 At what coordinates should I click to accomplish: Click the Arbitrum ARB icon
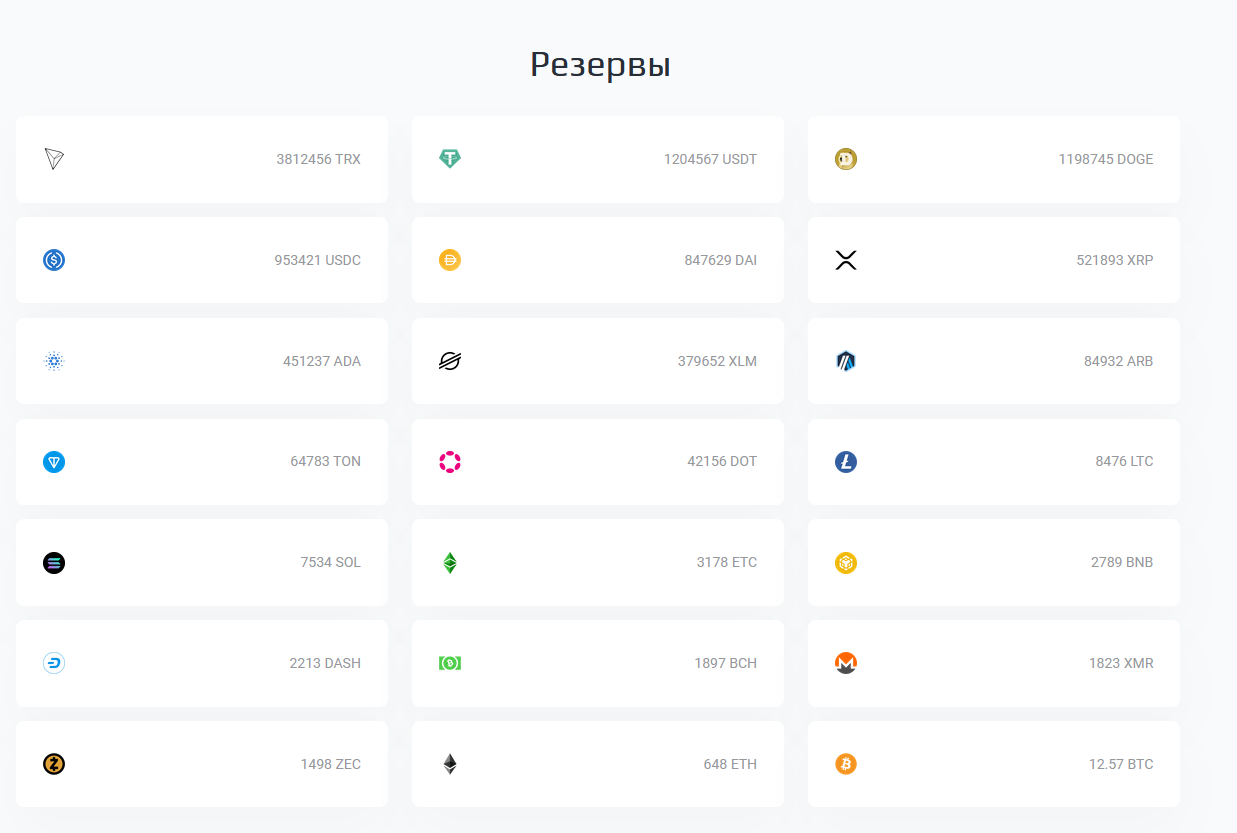coord(846,361)
